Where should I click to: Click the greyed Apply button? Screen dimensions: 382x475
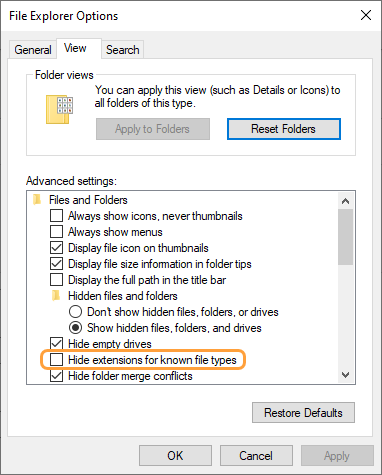(x=337, y=455)
